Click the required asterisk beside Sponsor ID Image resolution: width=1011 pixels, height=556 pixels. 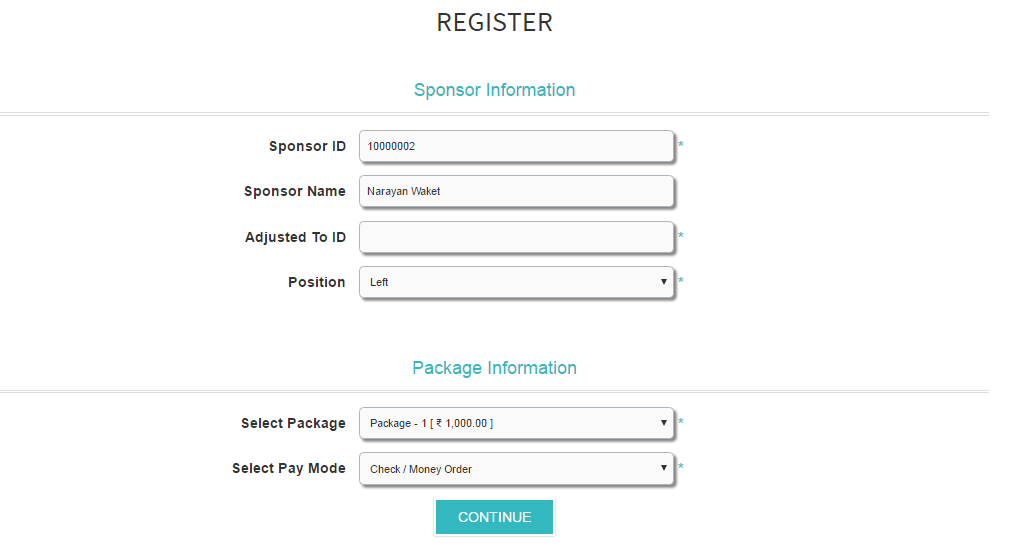pos(681,146)
